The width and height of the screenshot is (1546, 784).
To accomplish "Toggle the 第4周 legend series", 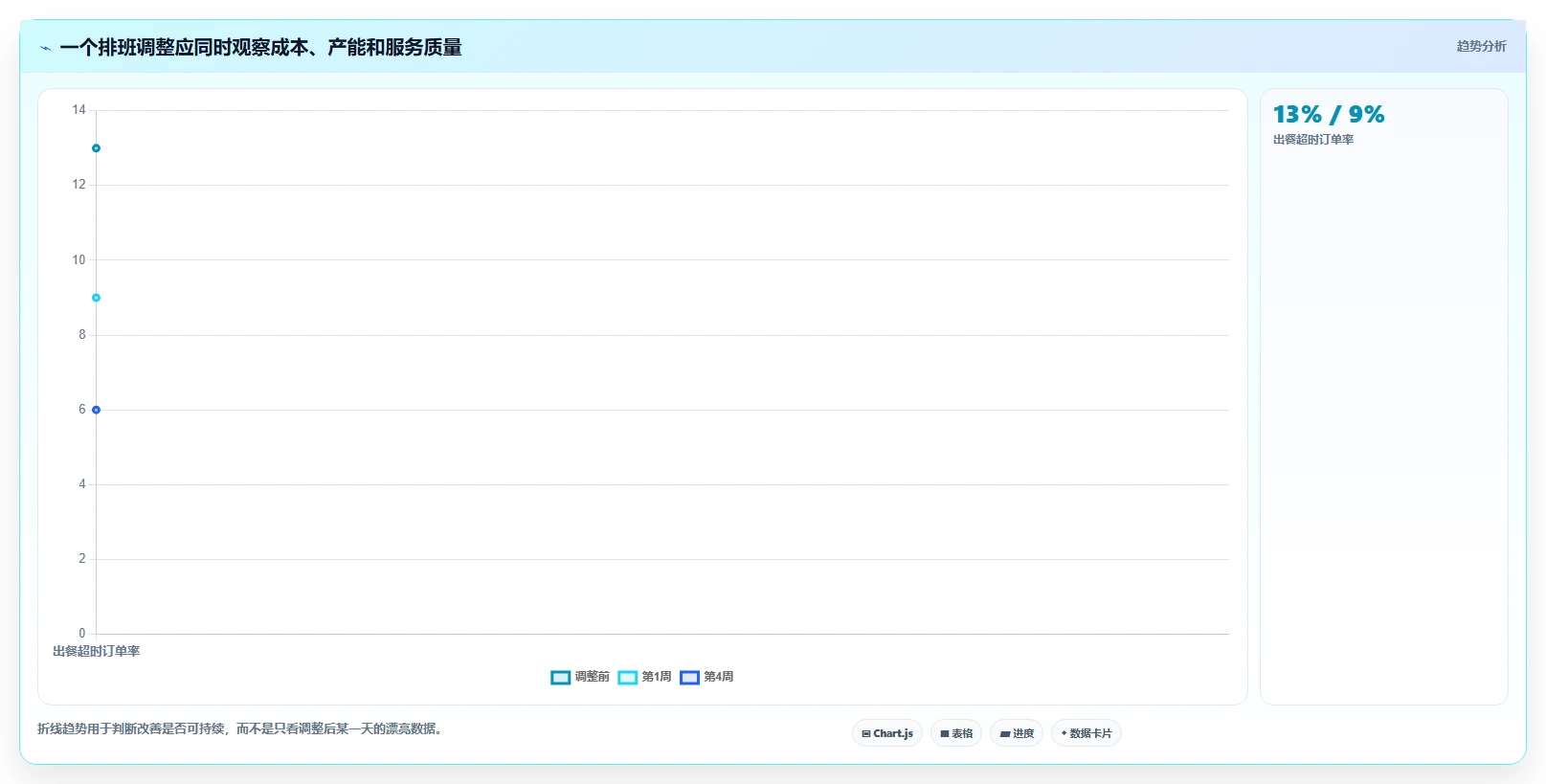I will tap(706, 677).
